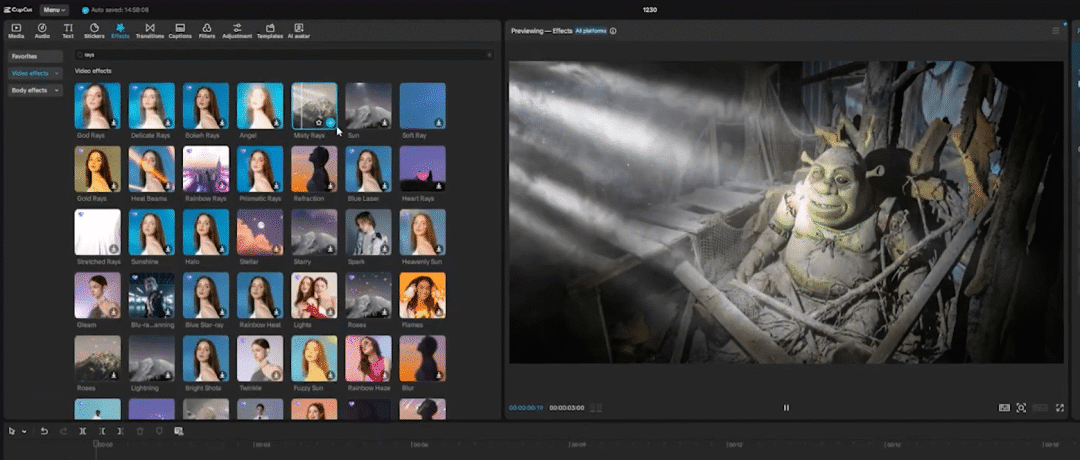Image resolution: width=1080 pixels, height=460 pixels.
Task: Download the Sun effect
Action: click(x=385, y=123)
